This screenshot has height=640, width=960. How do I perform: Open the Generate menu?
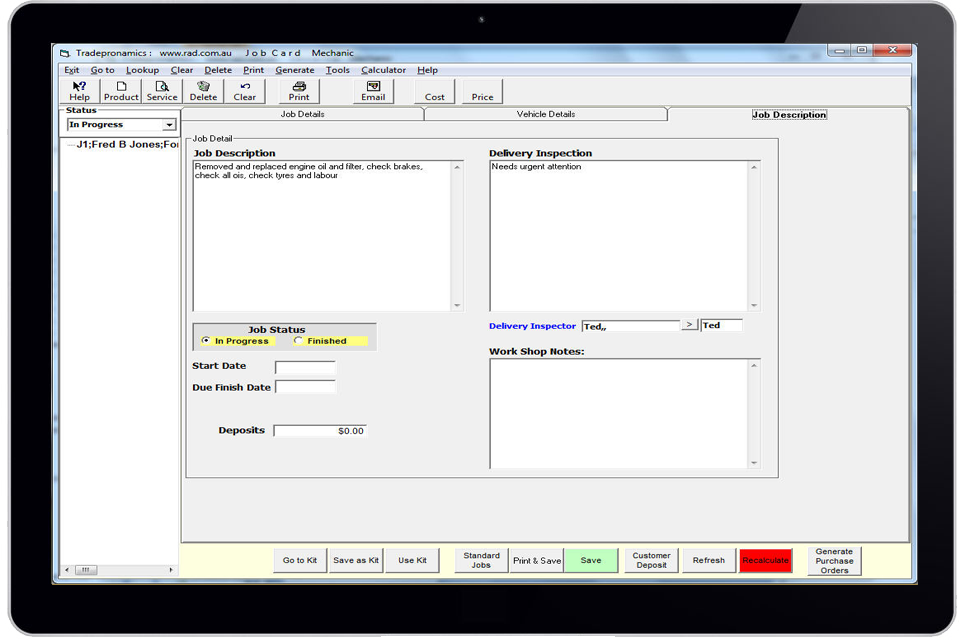[294, 70]
